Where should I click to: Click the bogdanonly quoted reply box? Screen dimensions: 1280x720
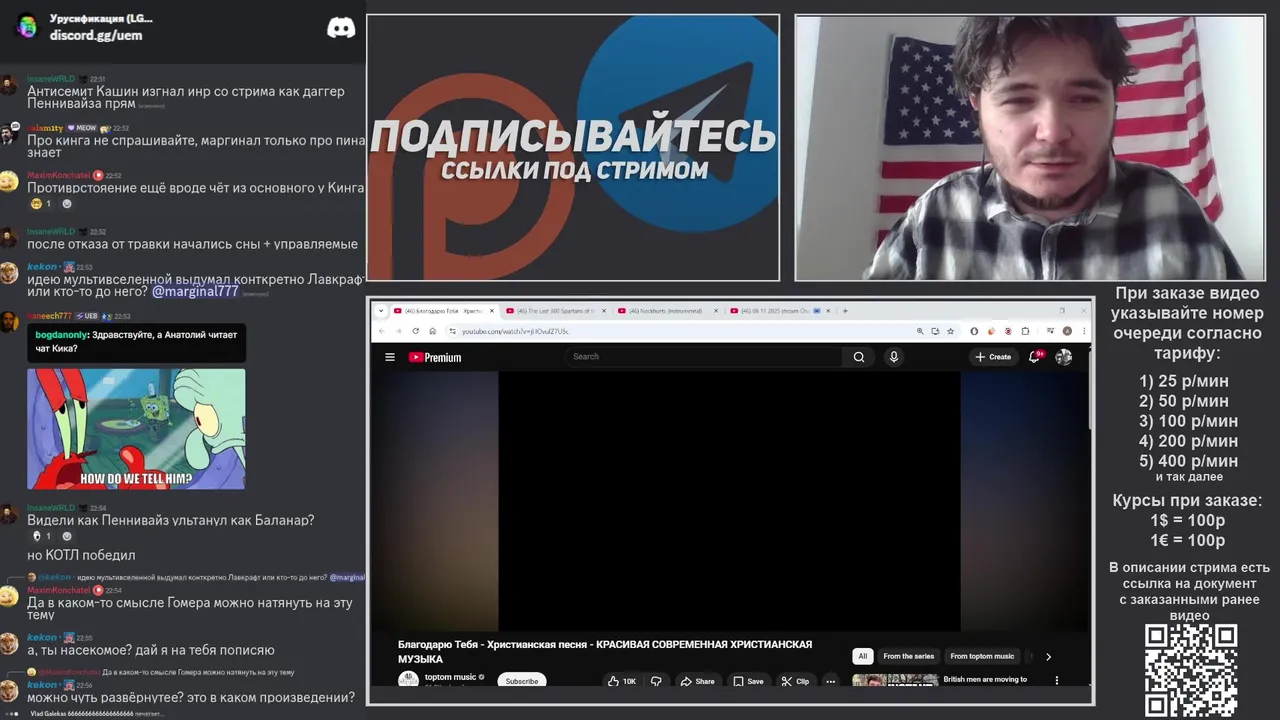(x=136, y=342)
